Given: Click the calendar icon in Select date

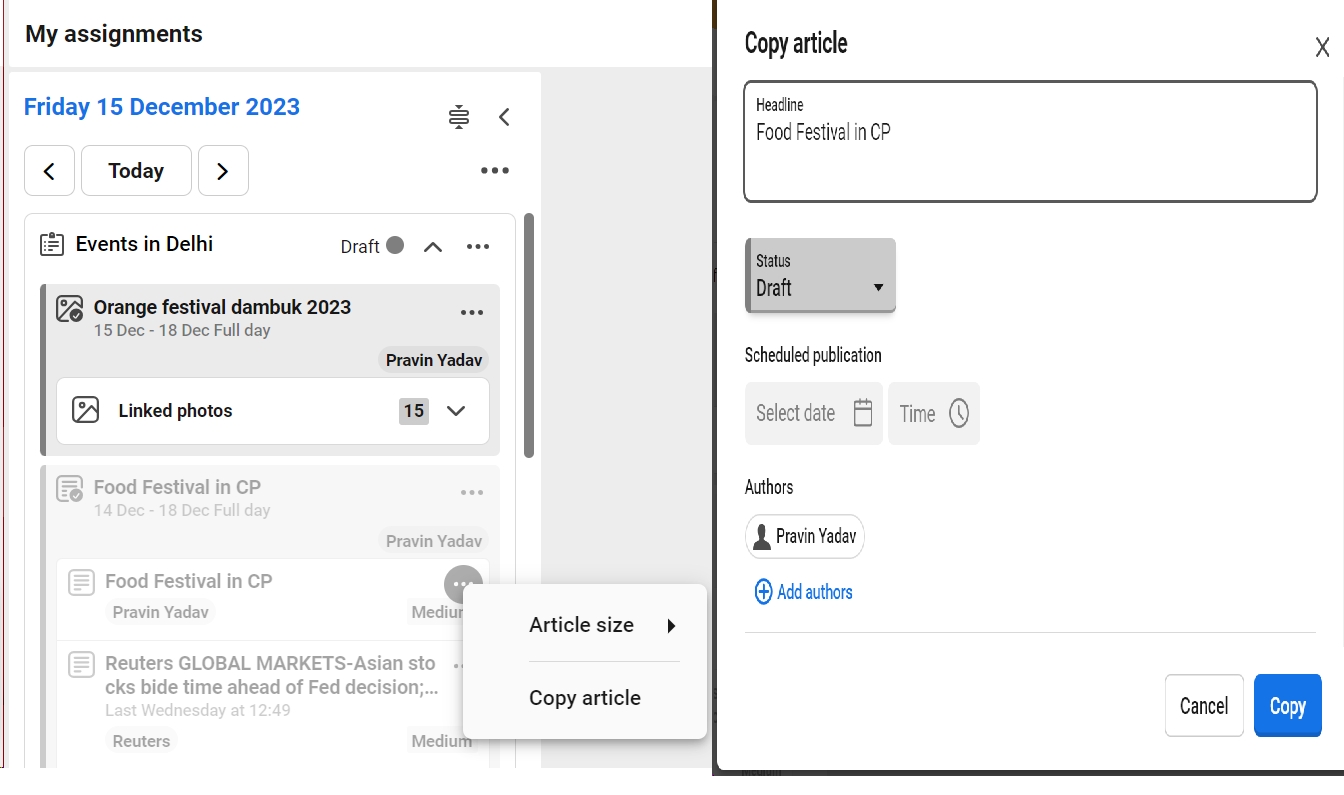Looking at the screenshot, I should [x=863, y=413].
